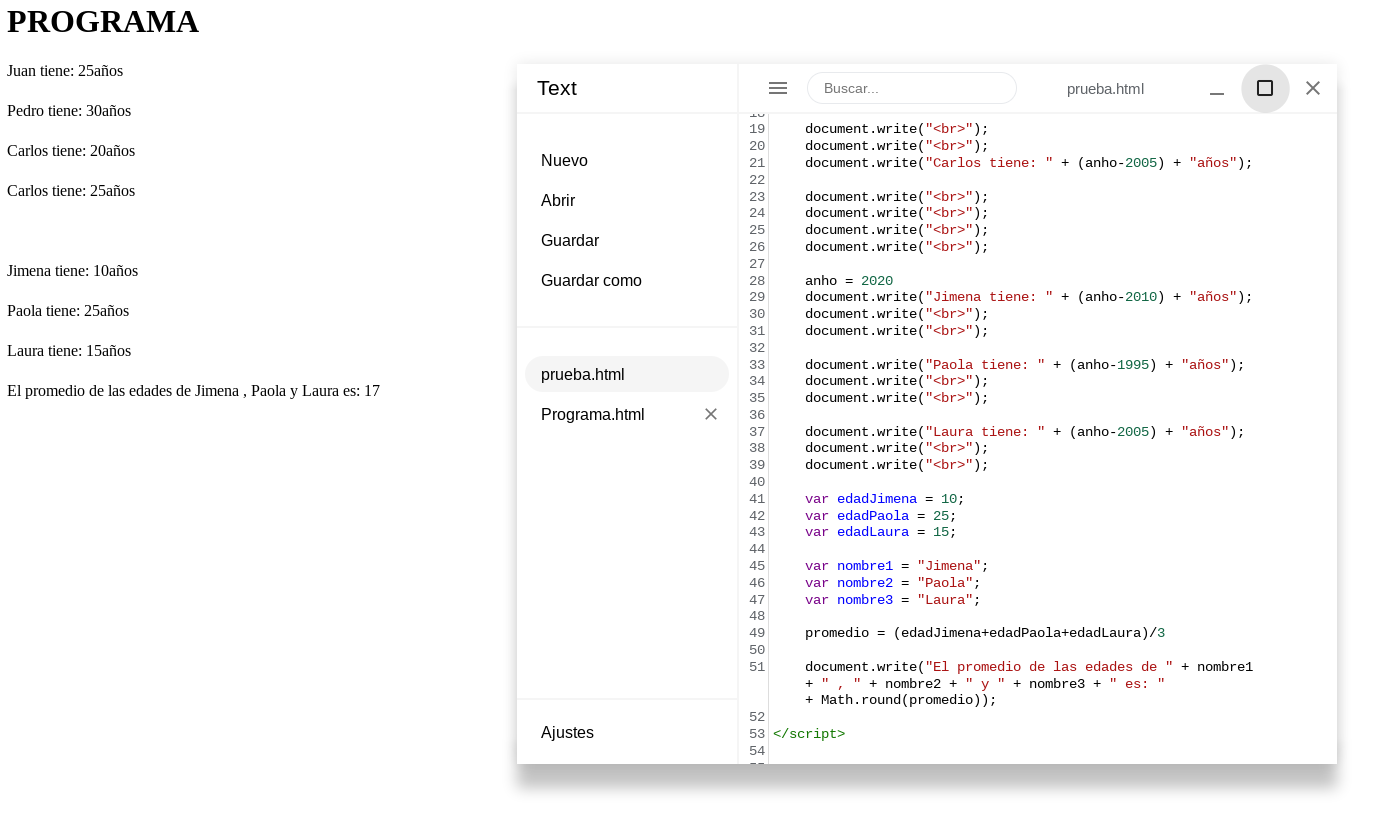
Task: Click the PROGRAMA page heading
Action: (103, 21)
